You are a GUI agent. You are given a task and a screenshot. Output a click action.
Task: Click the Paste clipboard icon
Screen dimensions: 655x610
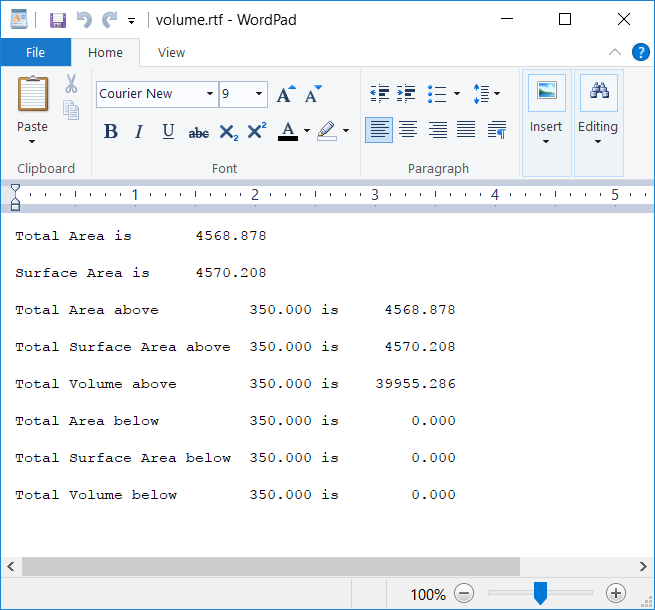pyautogui.click(x=32, y=95)
